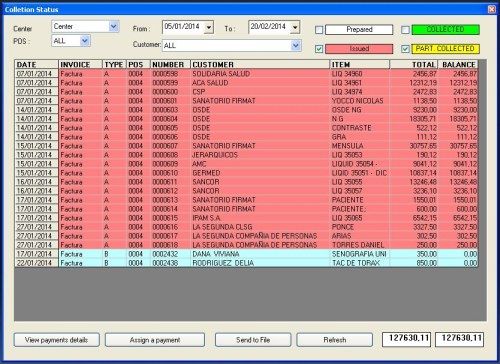Click invoice number 0002432
This screenshot has height=364, width=500.
click(170, 254)
